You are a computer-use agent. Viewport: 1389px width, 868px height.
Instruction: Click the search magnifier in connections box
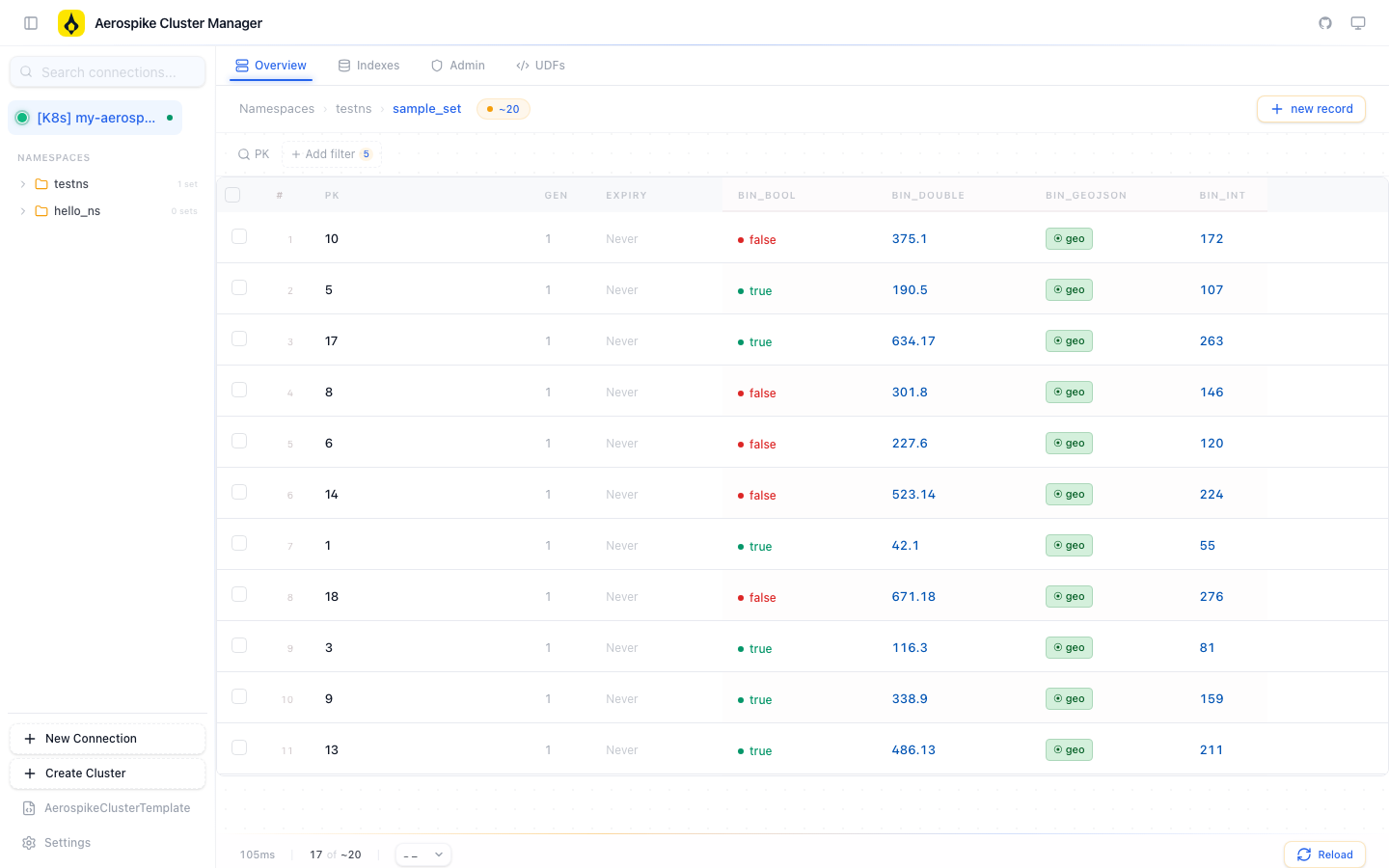pos(26,71)
